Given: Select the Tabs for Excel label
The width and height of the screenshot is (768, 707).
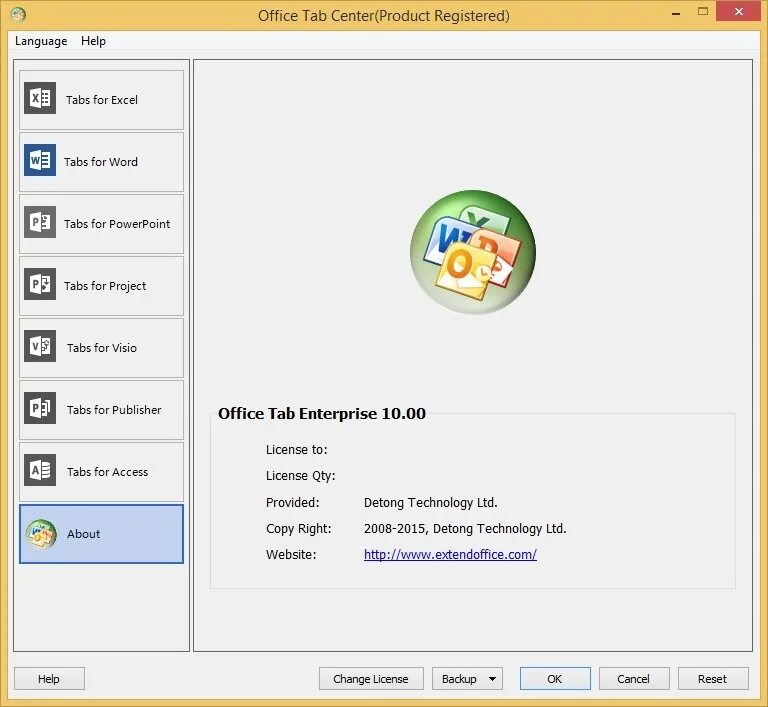Looking at the screenshot, I should click(102, 100).
